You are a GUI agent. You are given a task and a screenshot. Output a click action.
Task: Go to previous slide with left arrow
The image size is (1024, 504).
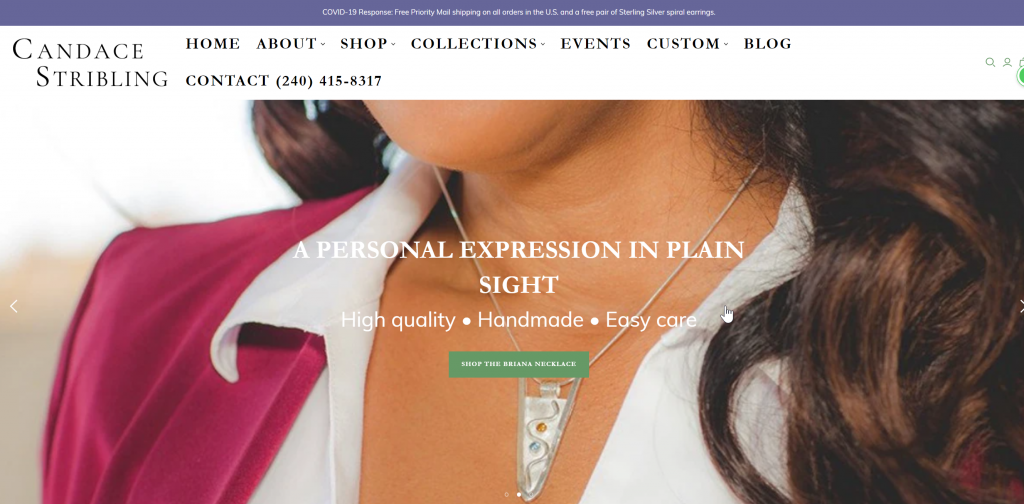(14, 306)
